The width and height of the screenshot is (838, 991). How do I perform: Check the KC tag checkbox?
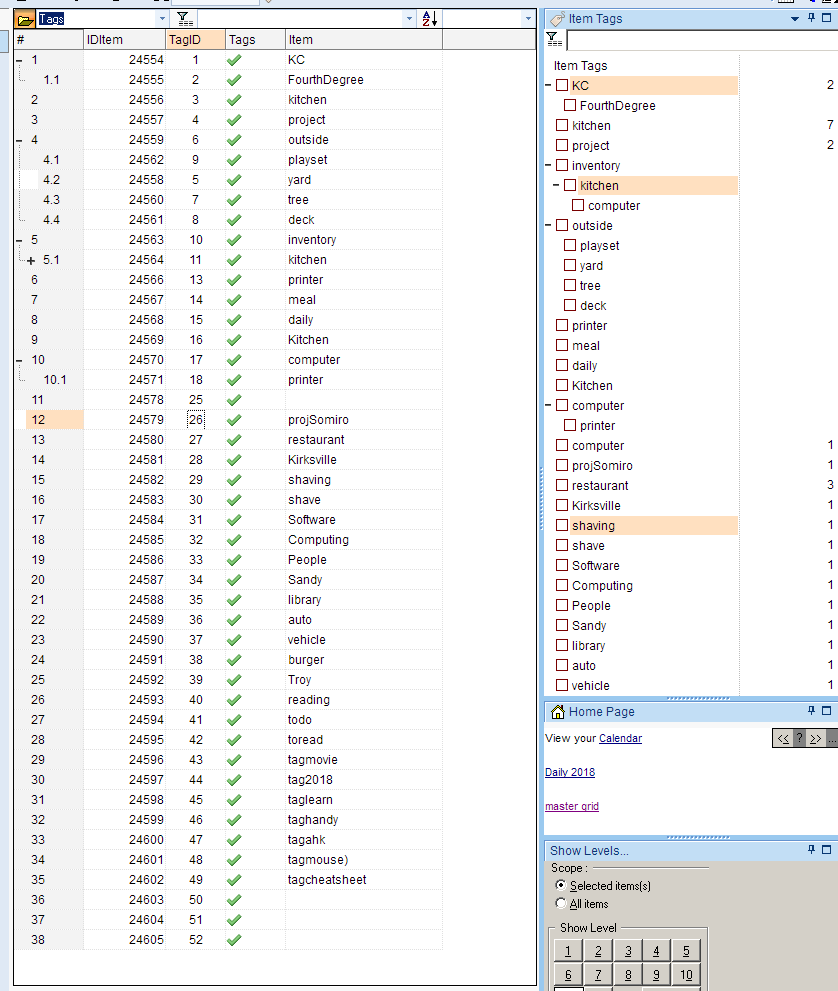[562, 85]
